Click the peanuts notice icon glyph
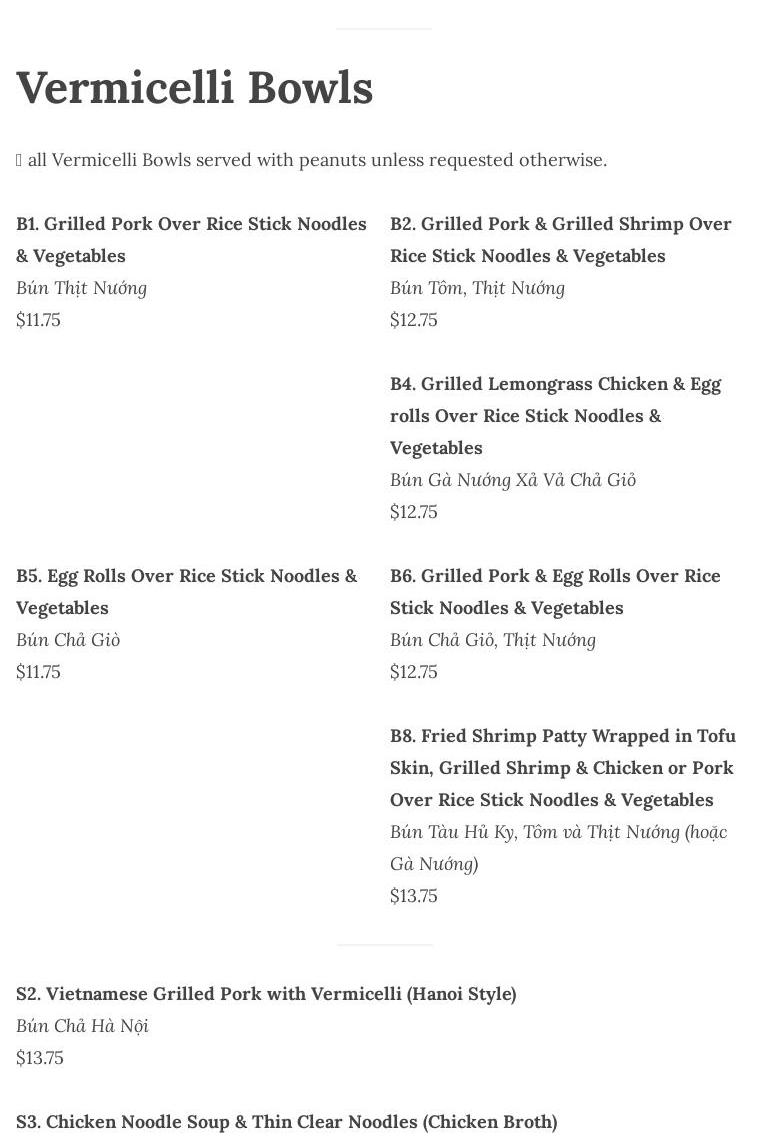770x1137 pixels. (19, 160)
